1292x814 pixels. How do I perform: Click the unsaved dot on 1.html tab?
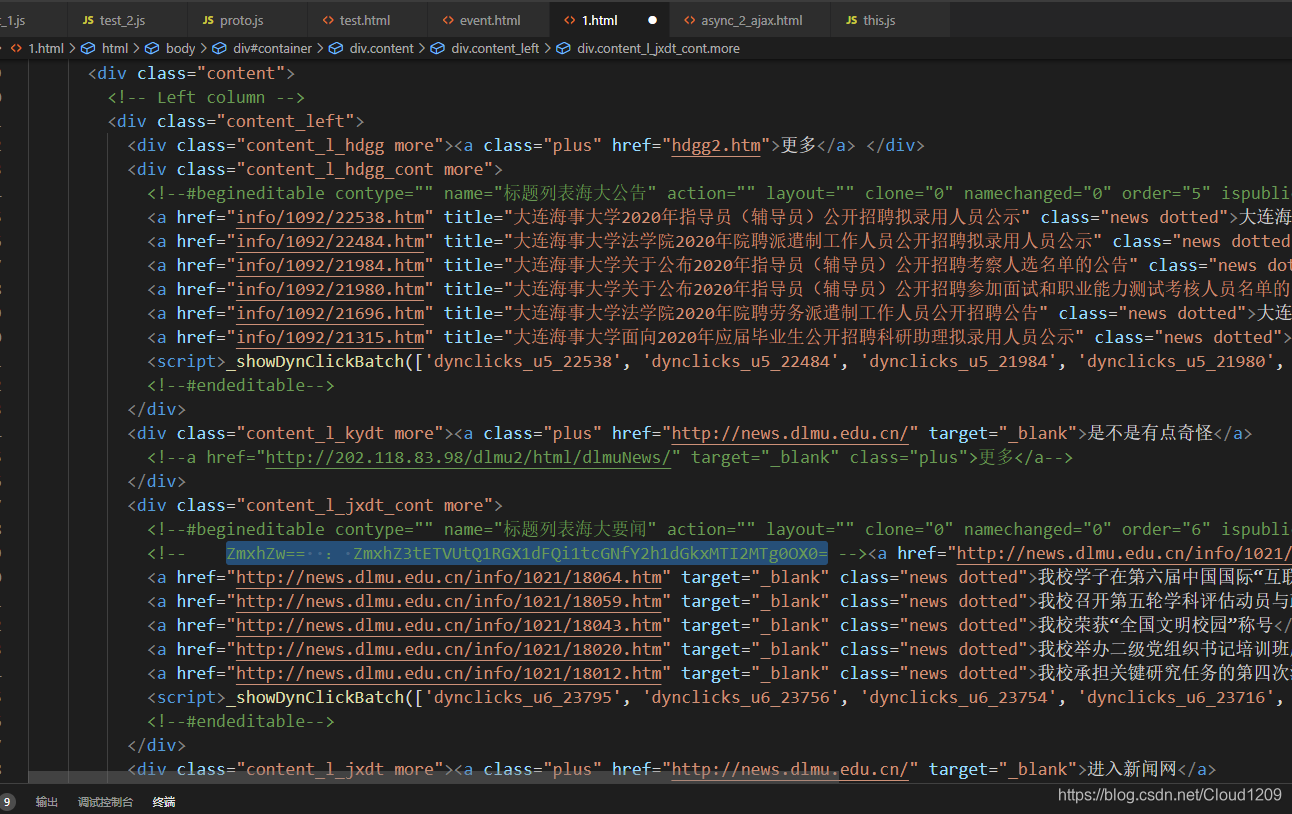click(653, 20)
